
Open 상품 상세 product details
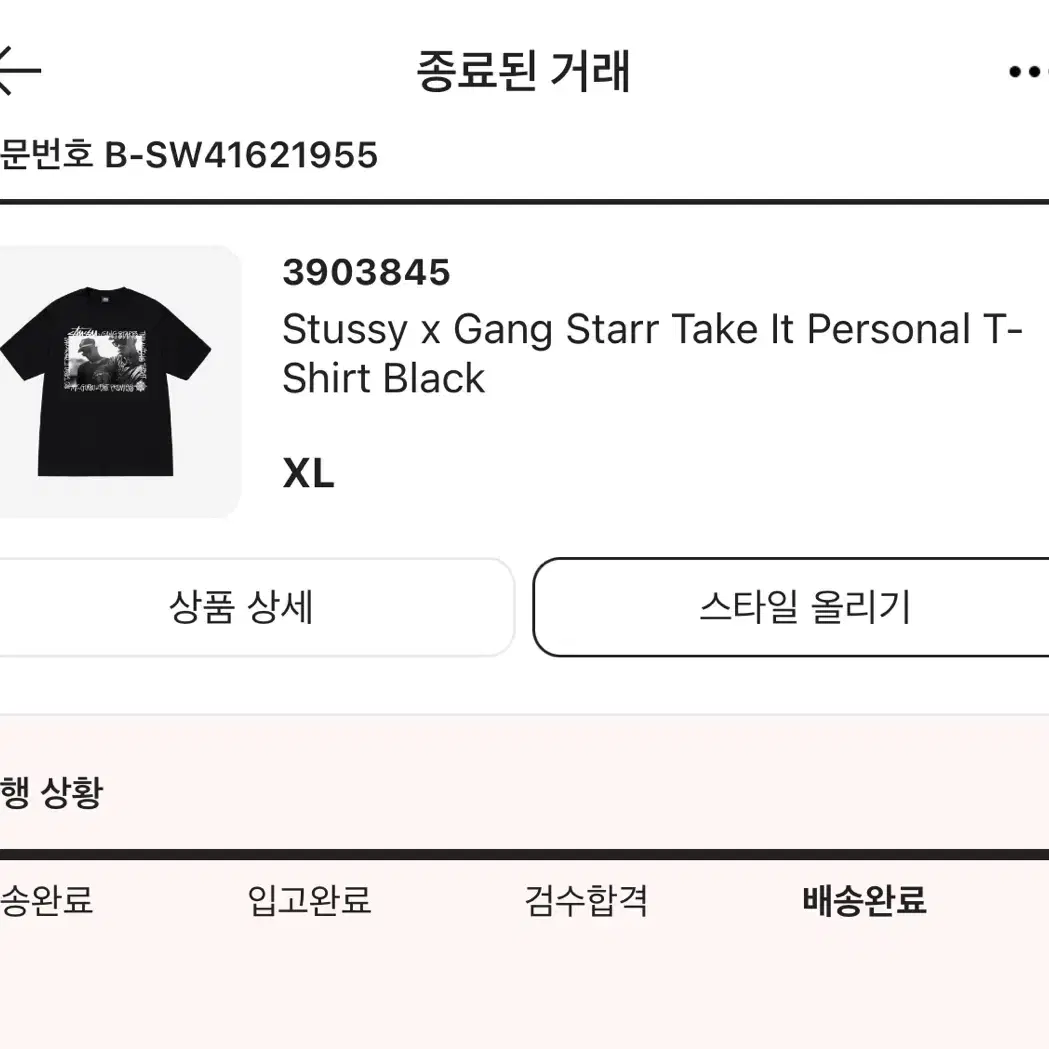(x=242, y=607)
